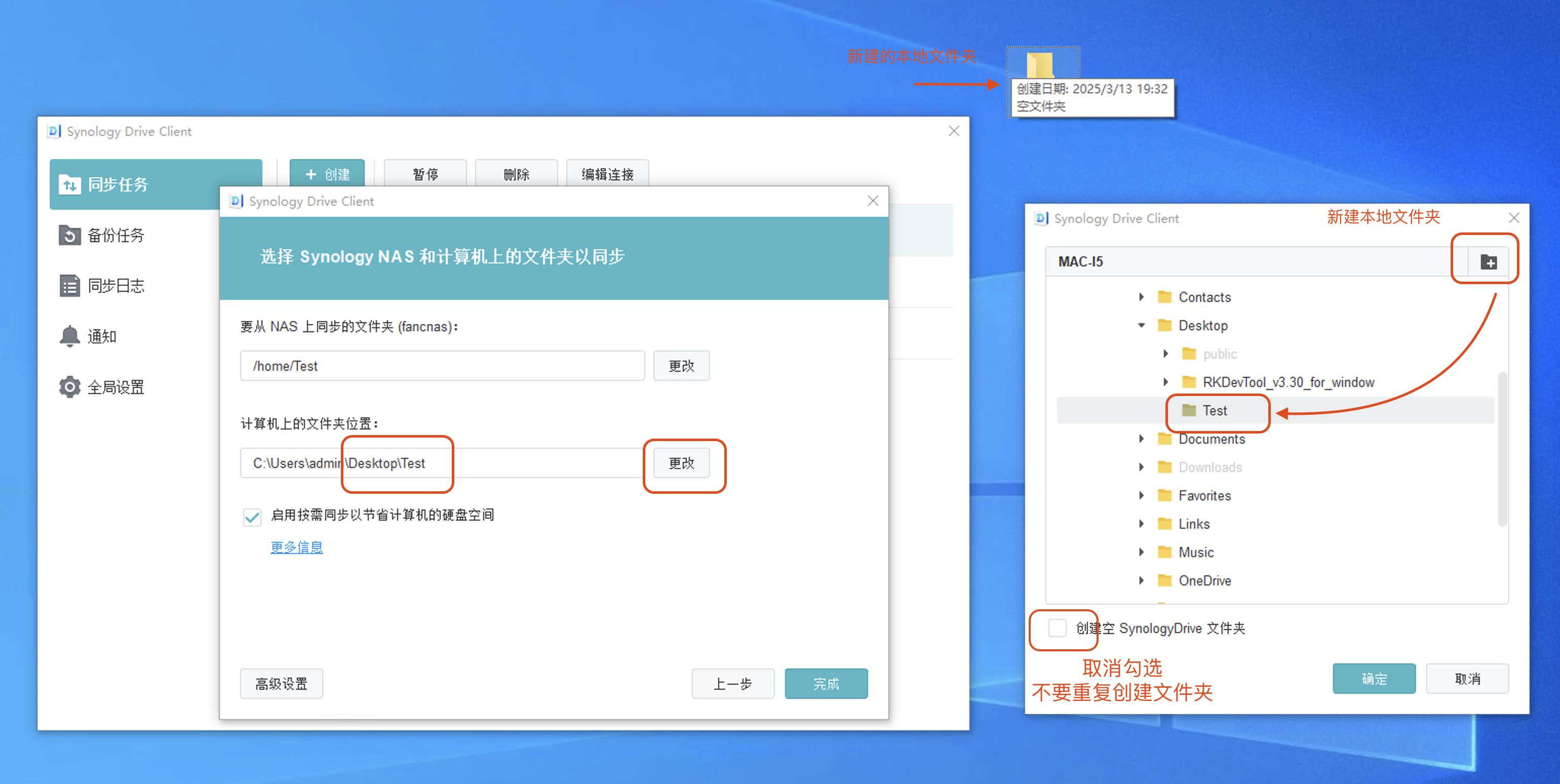Screen dimensions: 1560x784
Task: Click the sync task arrows icon
Action: [x=70, y=185]
